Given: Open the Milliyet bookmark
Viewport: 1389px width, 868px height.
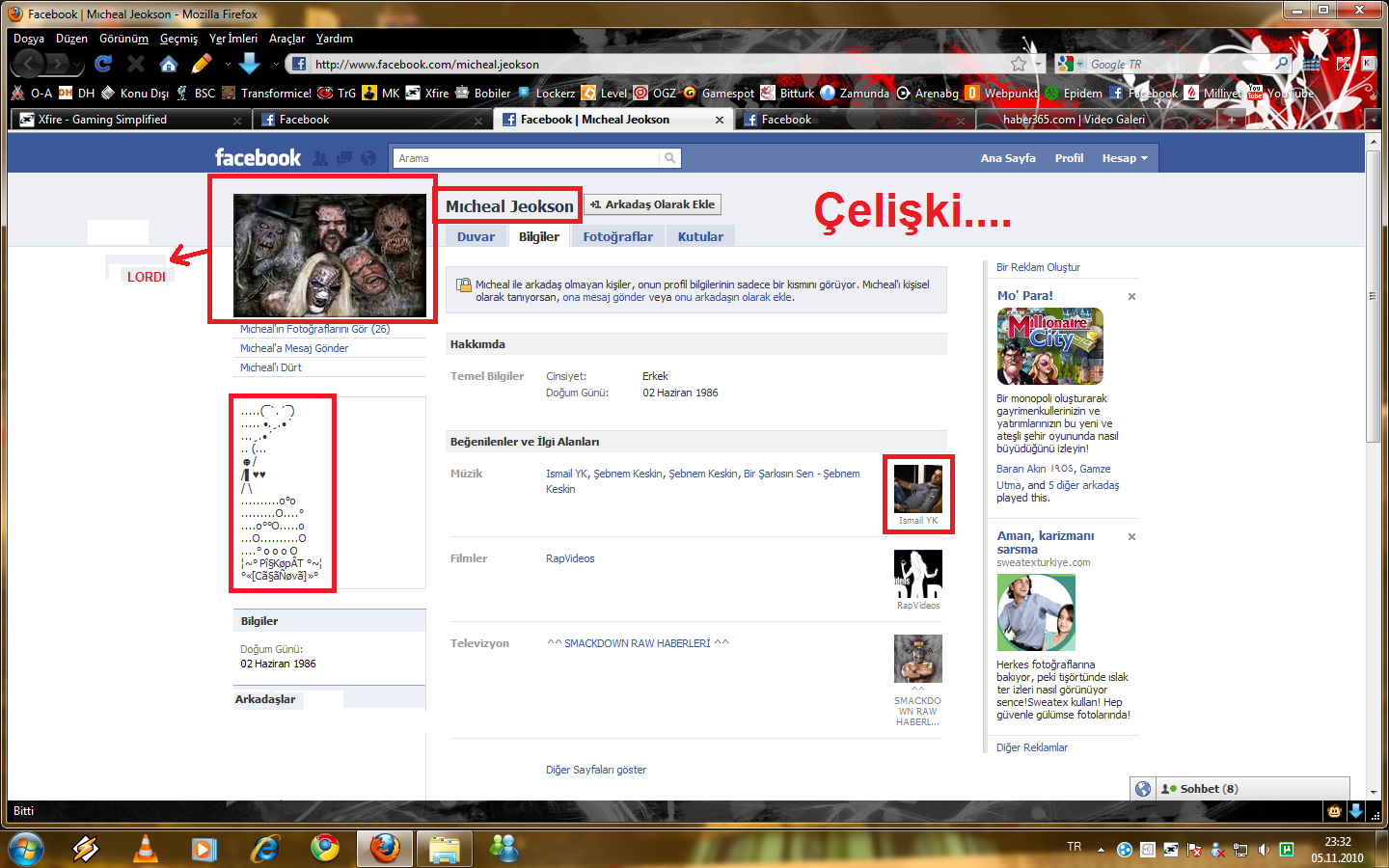Looking at the screenshot, I should (x=1212, y=94).
